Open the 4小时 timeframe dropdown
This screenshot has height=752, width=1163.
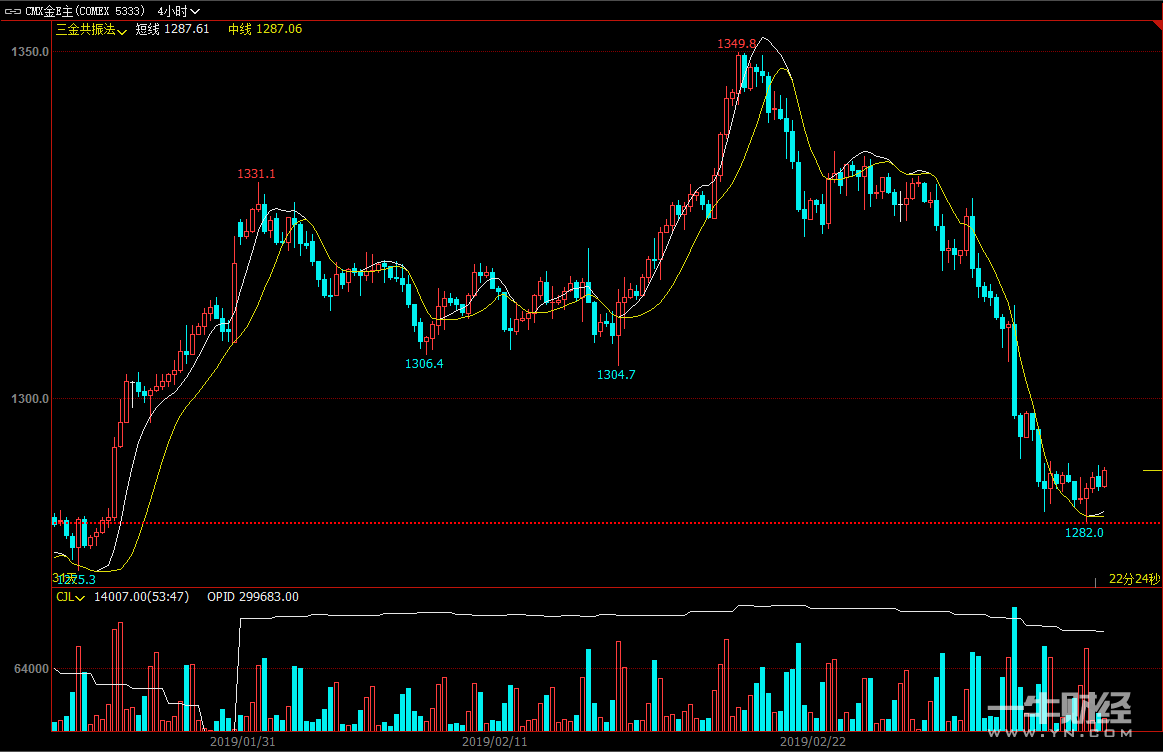[178, 10]
